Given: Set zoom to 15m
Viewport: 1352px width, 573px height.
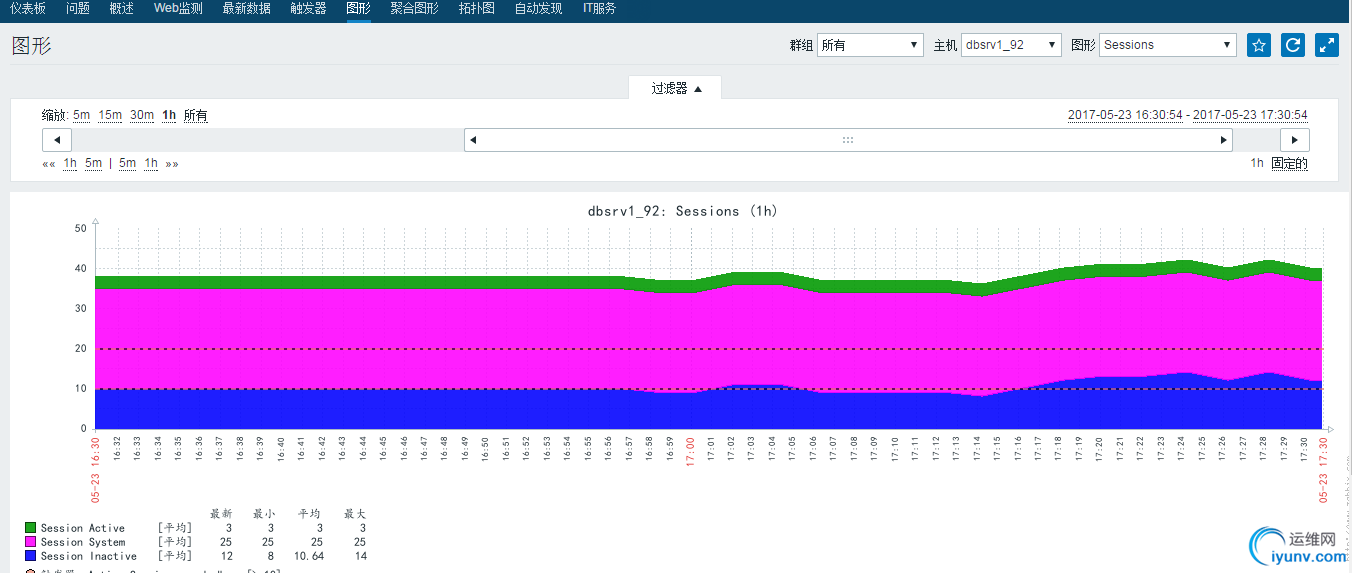Looking at the screenshot, I should click(110, 116).
